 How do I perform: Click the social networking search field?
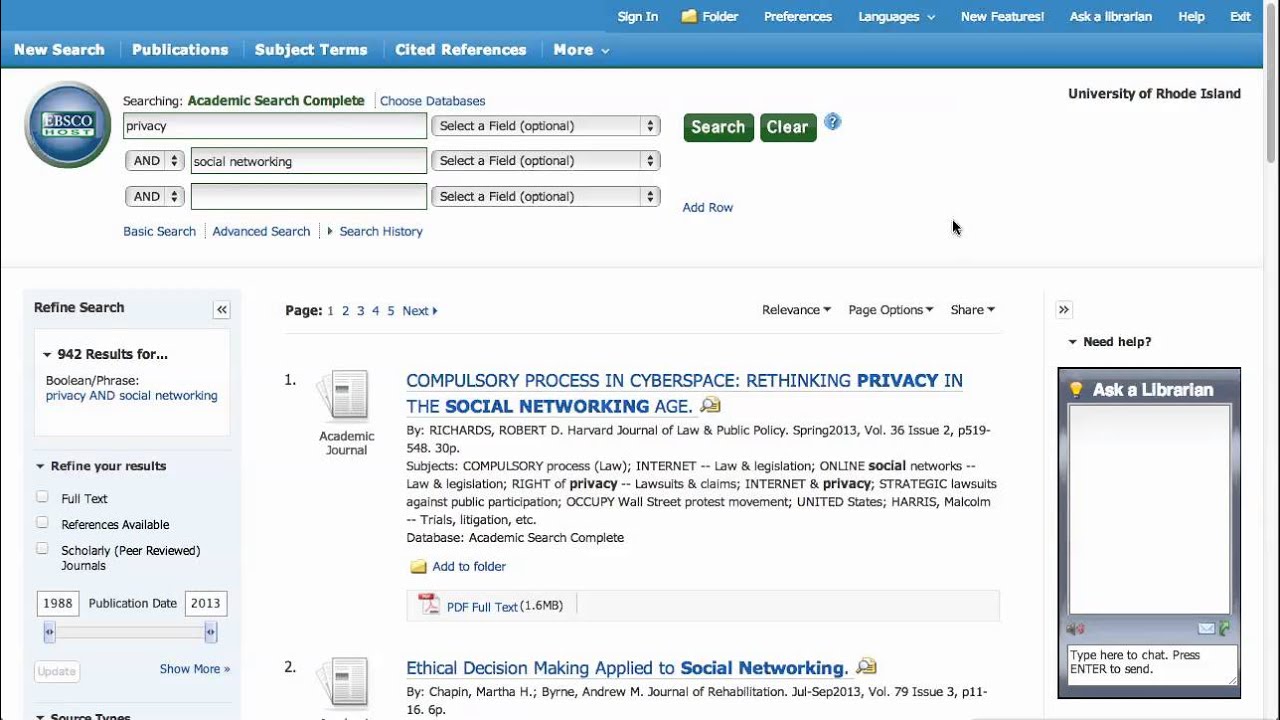point(309,161)
